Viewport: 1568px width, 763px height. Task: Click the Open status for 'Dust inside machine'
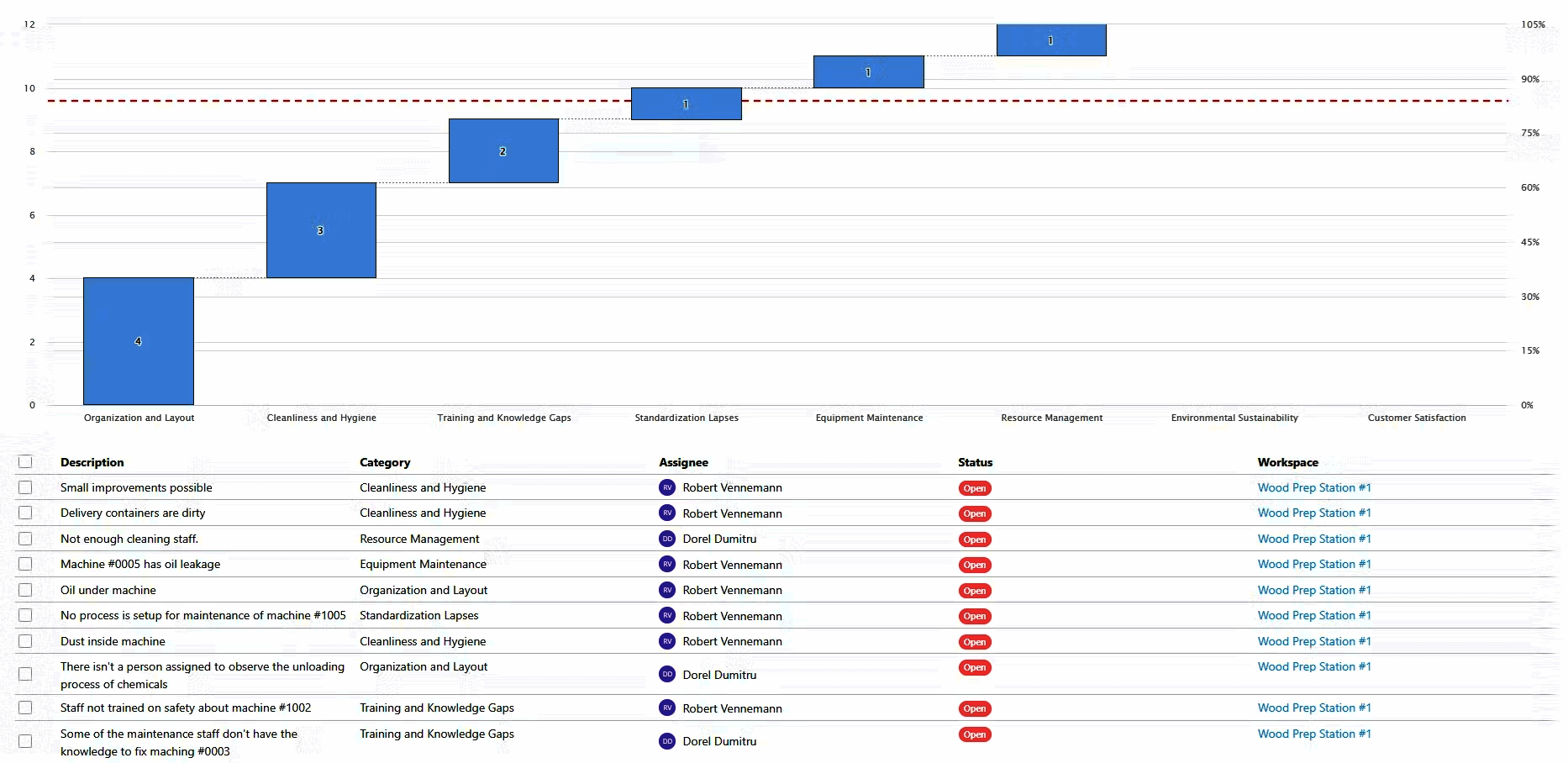[x=975, y=642]
